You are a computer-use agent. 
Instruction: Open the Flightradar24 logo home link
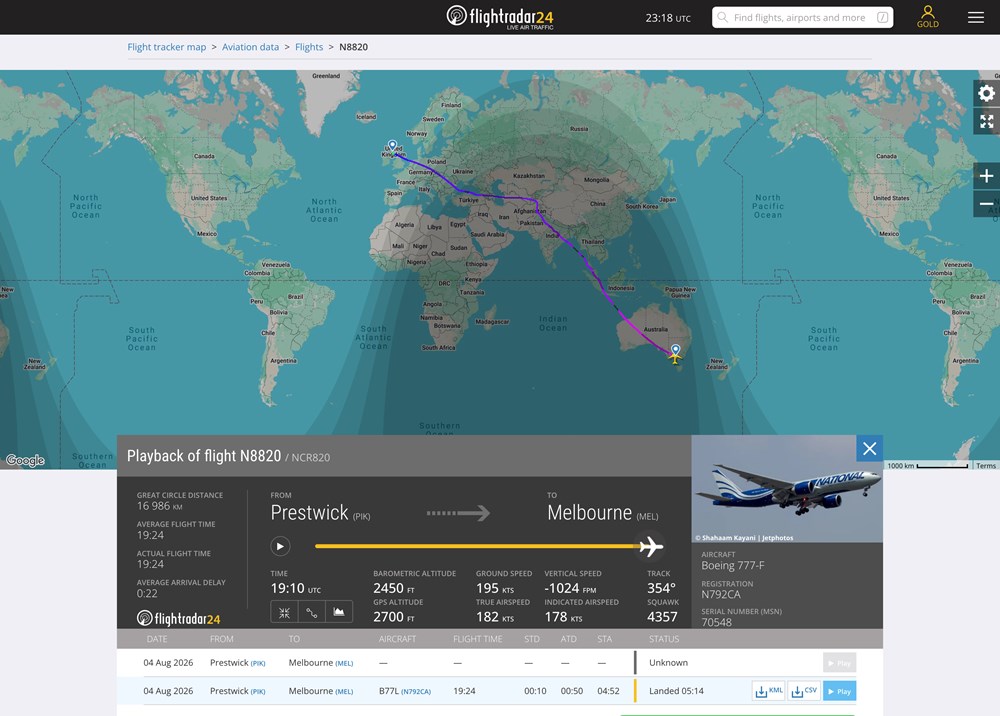pyautogui.click(x=500, y=17)
